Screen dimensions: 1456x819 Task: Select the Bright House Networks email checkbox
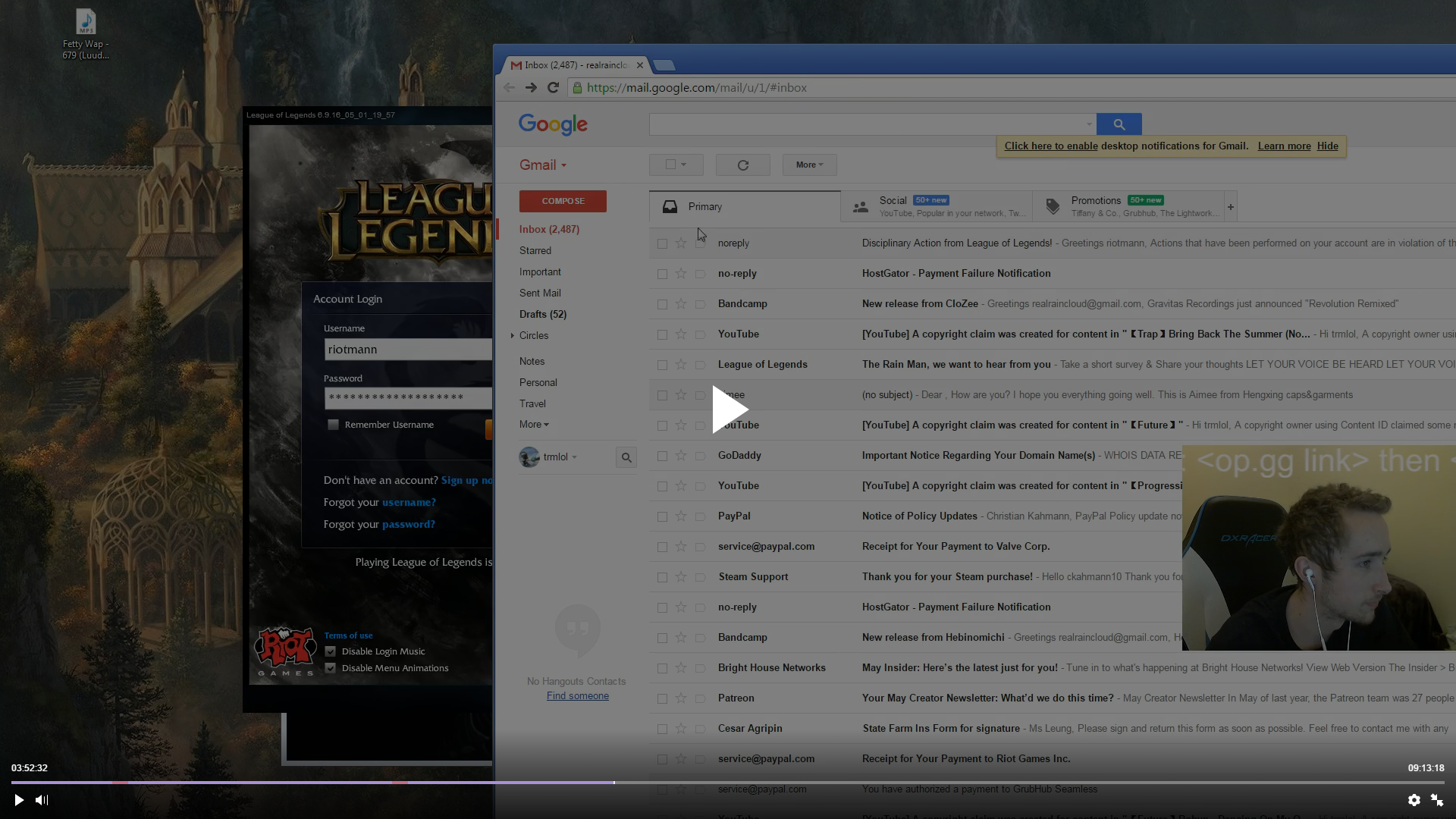(662, 668)
